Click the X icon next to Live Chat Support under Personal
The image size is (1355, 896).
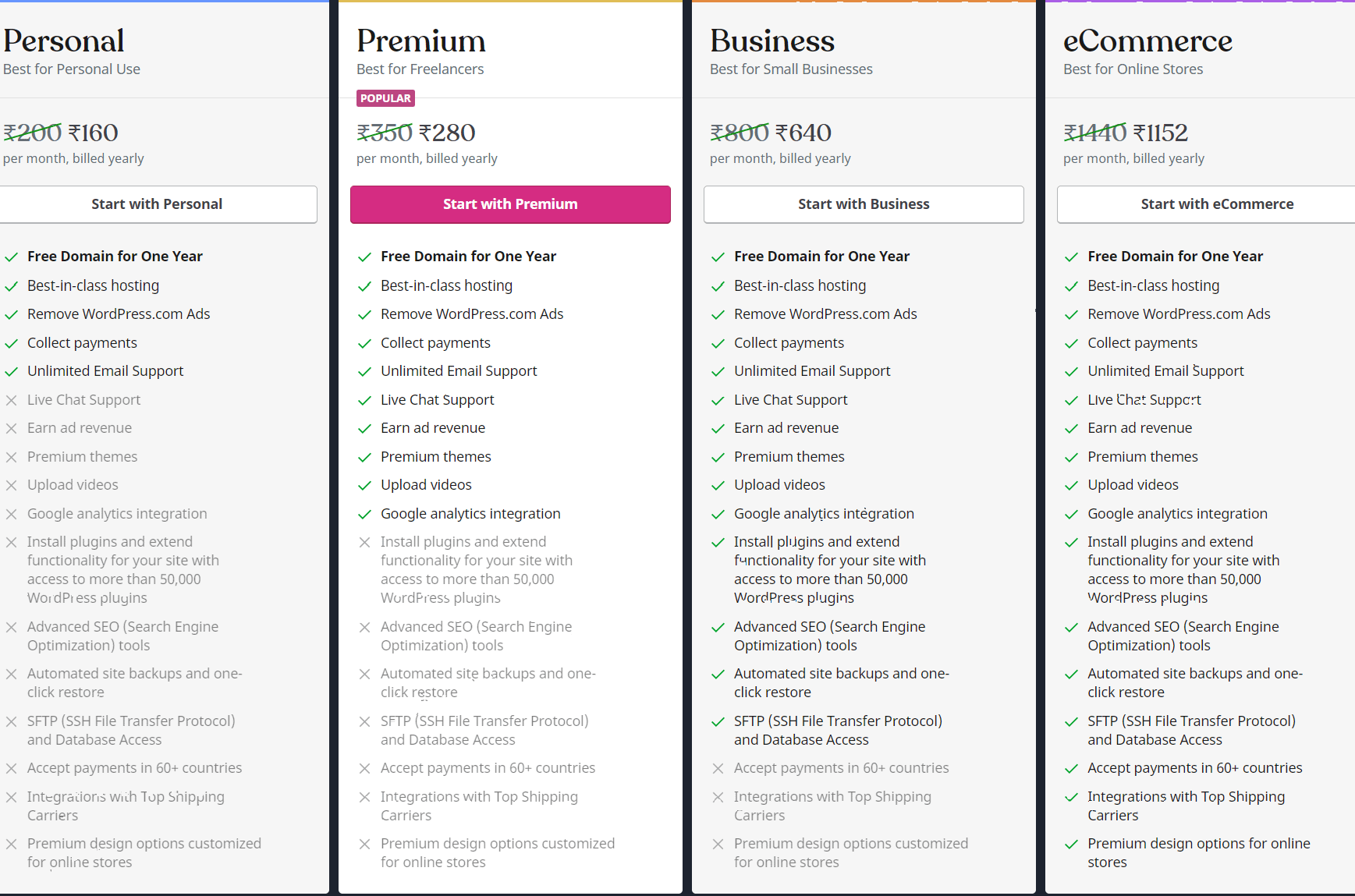(12, 400)
